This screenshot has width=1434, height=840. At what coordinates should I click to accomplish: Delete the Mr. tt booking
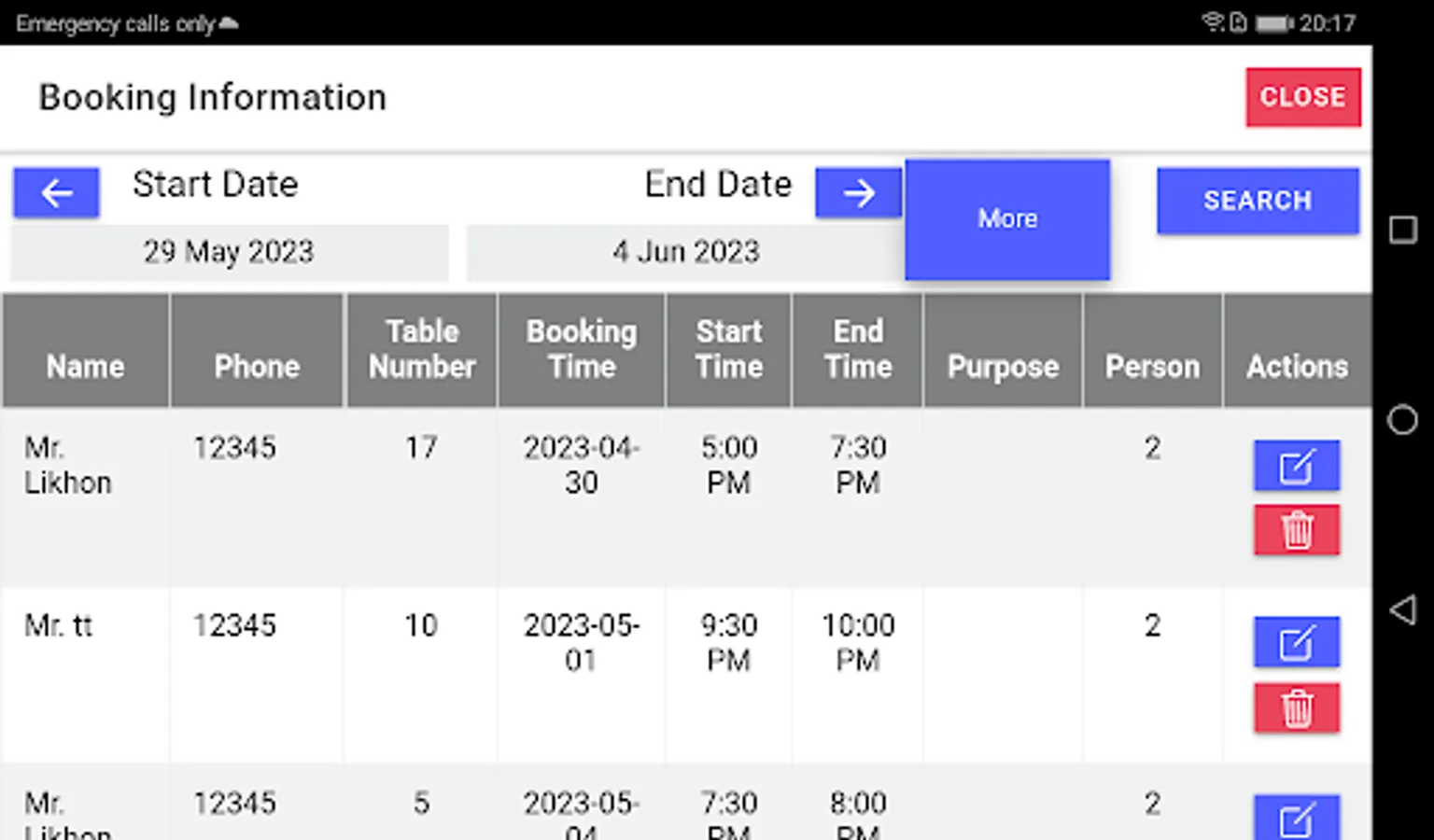coord(1296,708)
